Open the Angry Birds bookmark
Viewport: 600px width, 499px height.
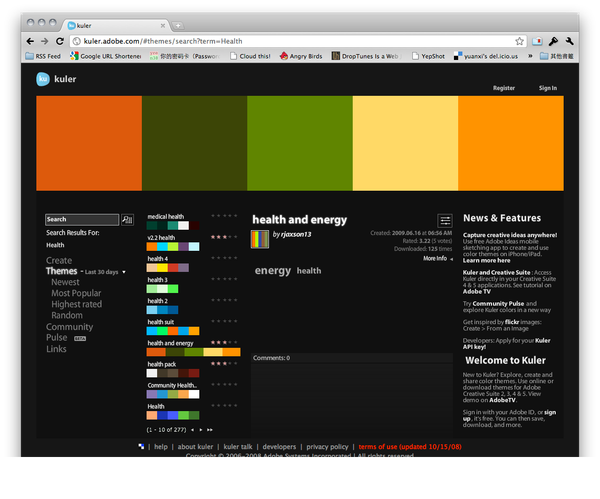coord(301,56)
